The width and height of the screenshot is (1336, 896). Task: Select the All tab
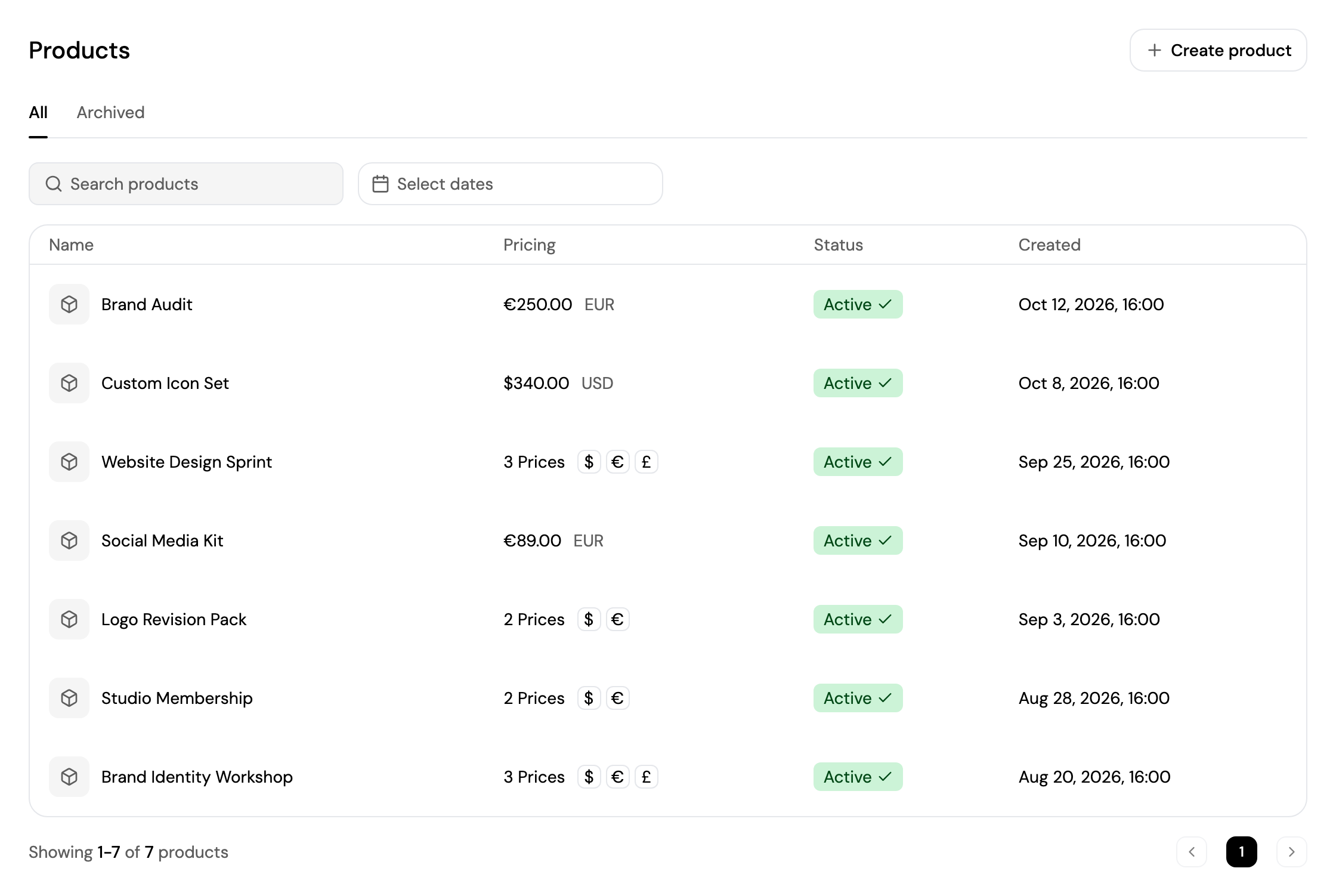coord(38,112)
